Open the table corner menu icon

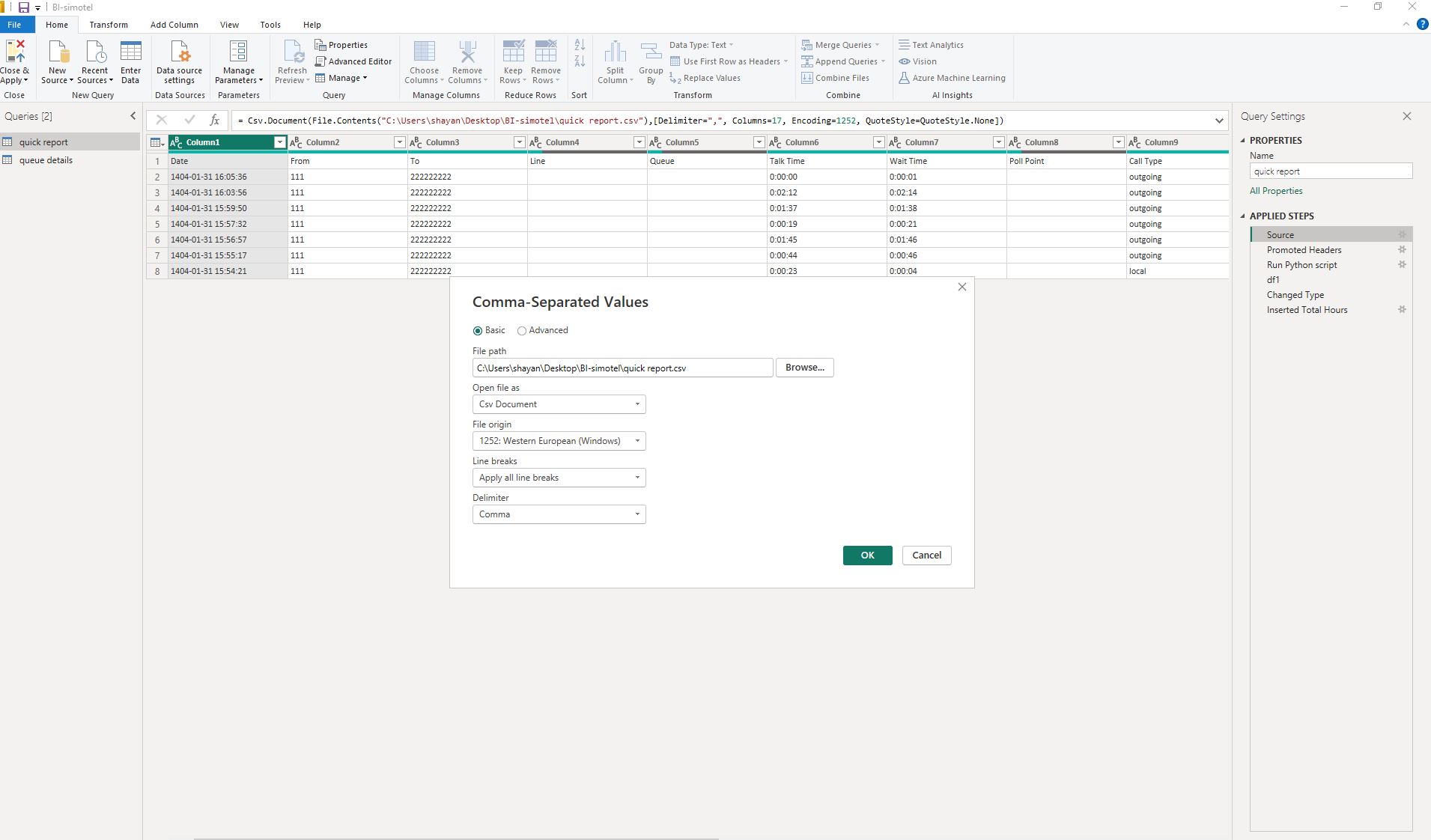pyautogui.click(x=157, y=142)
